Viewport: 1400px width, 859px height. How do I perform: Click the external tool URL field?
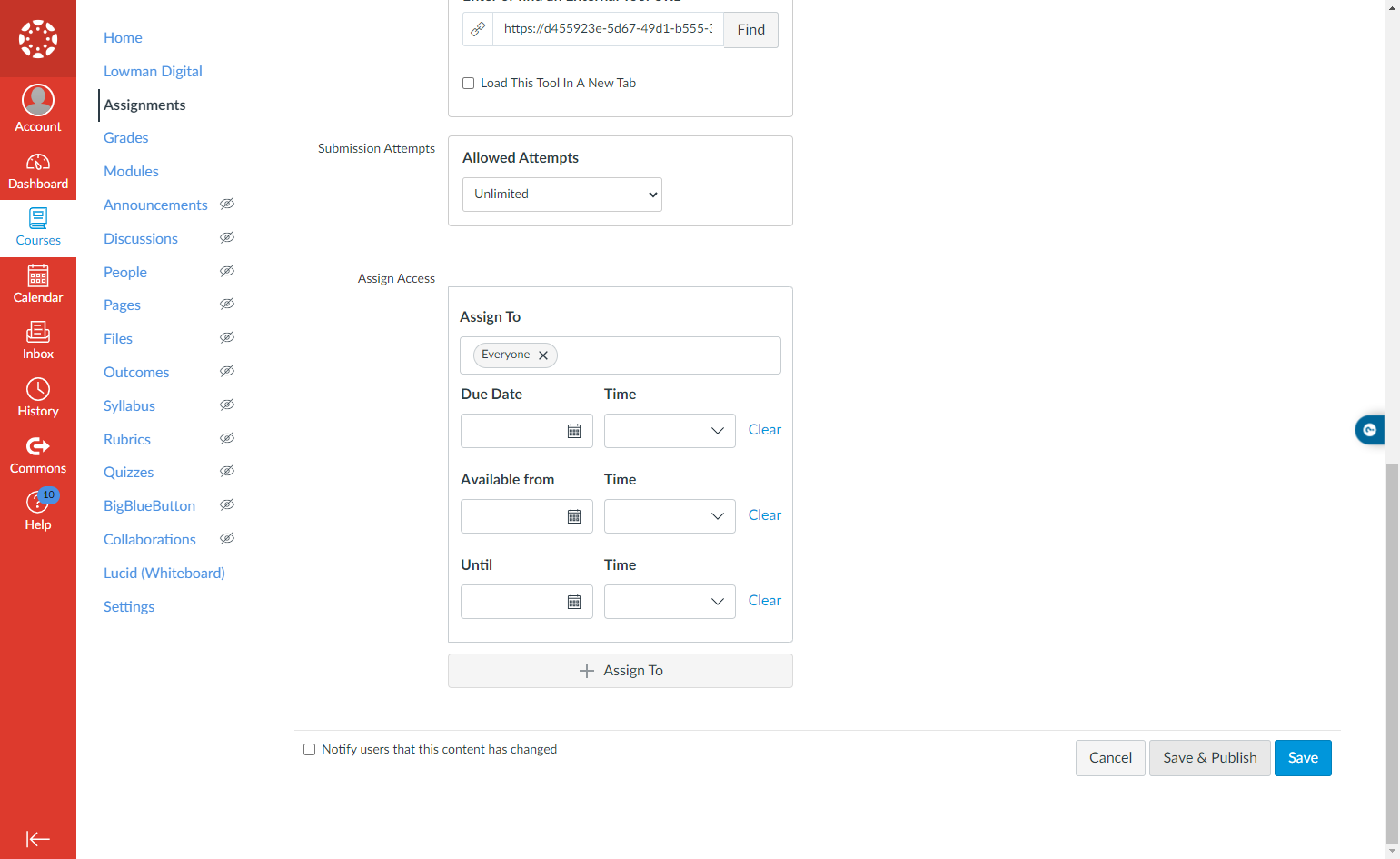coord(608,29)
